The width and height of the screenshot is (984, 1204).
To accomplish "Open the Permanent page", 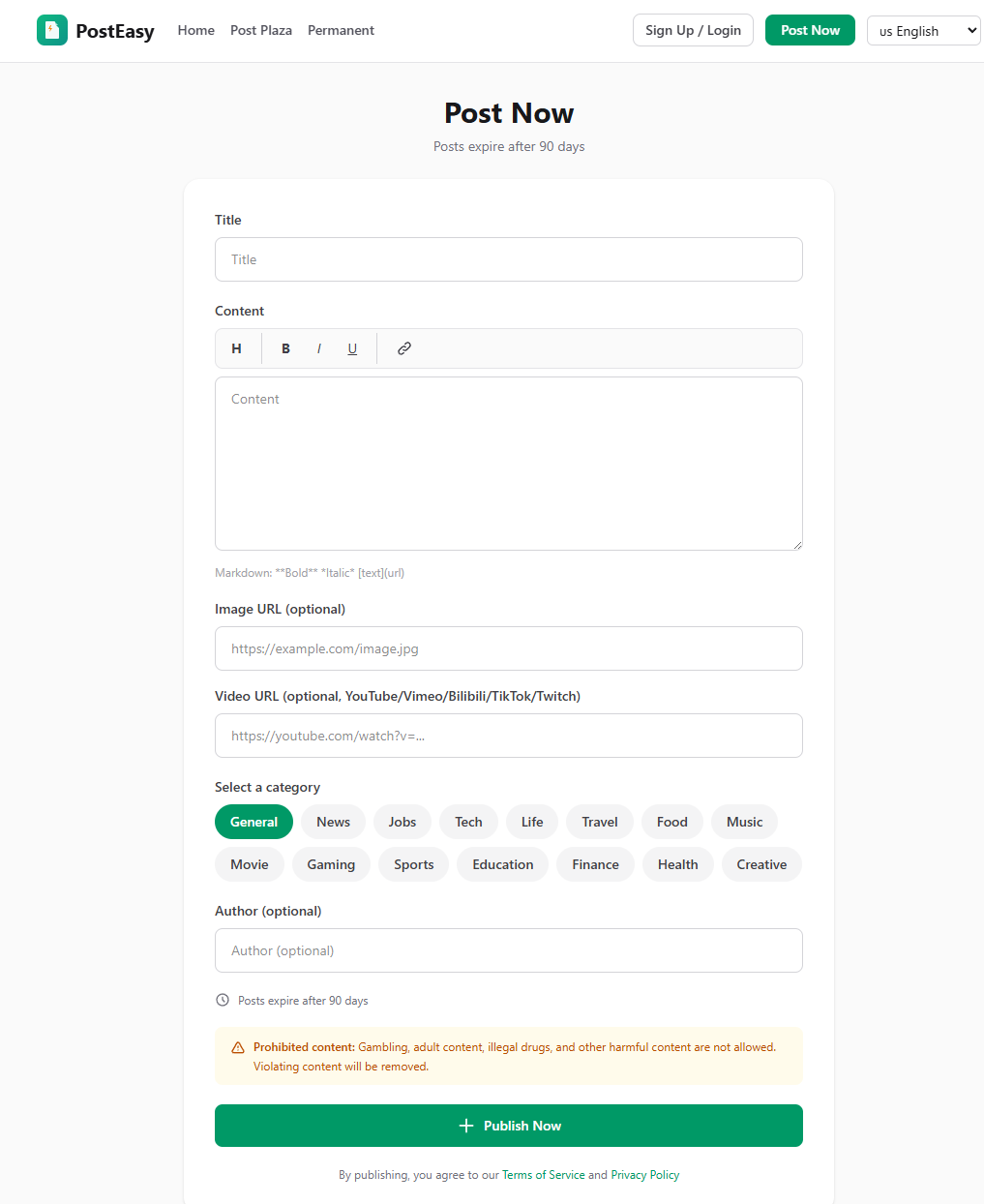I will tap(341, 30).
